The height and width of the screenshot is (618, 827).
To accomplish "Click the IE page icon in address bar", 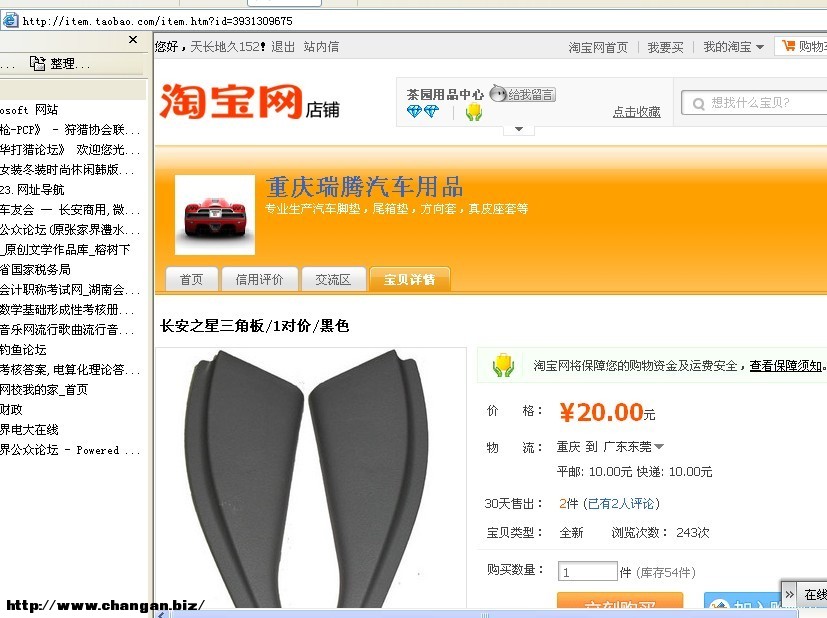I will point(10,21).
